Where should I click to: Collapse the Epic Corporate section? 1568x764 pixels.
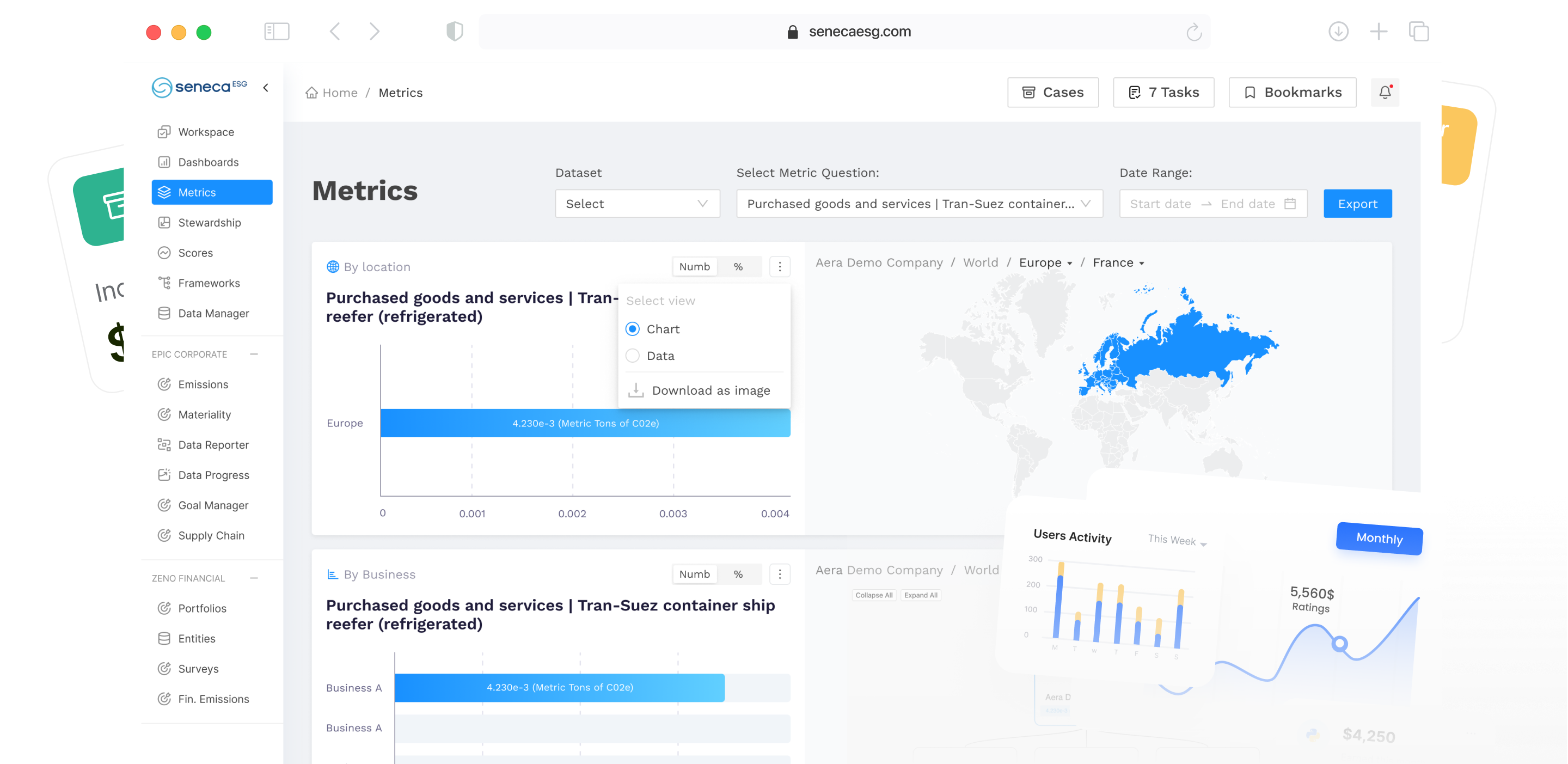click(254, 354)
